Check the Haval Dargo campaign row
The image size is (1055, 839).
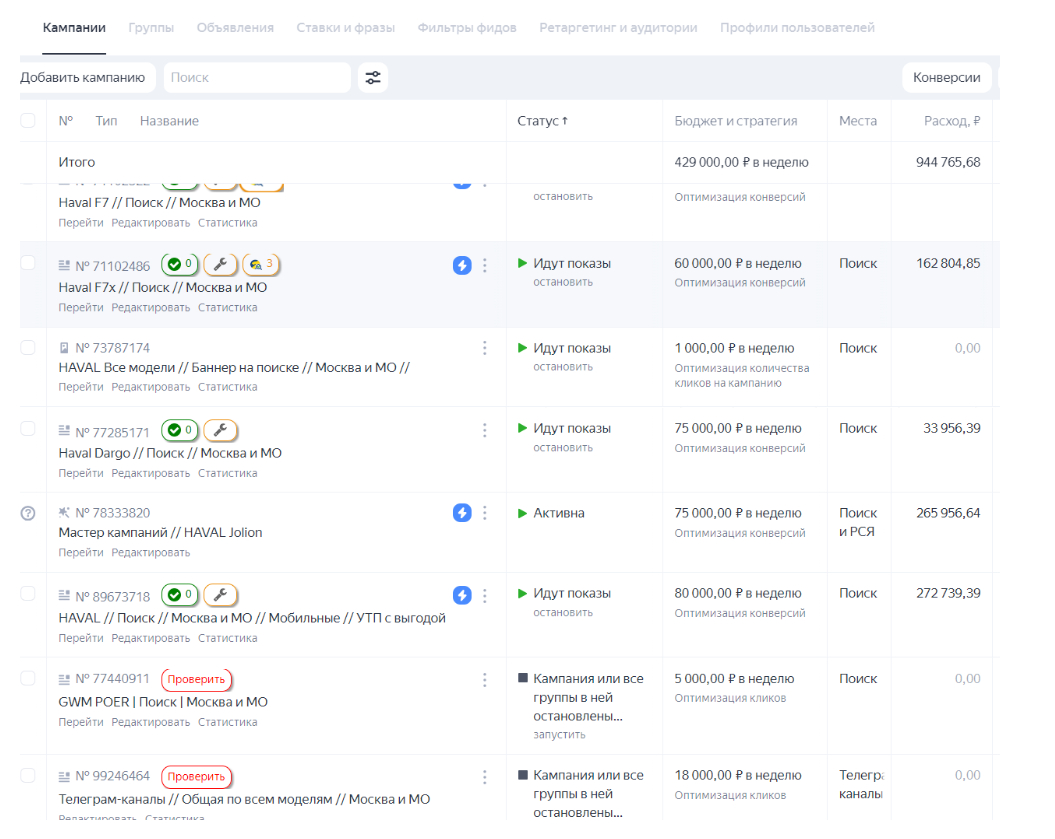click(x=28, y=428)
